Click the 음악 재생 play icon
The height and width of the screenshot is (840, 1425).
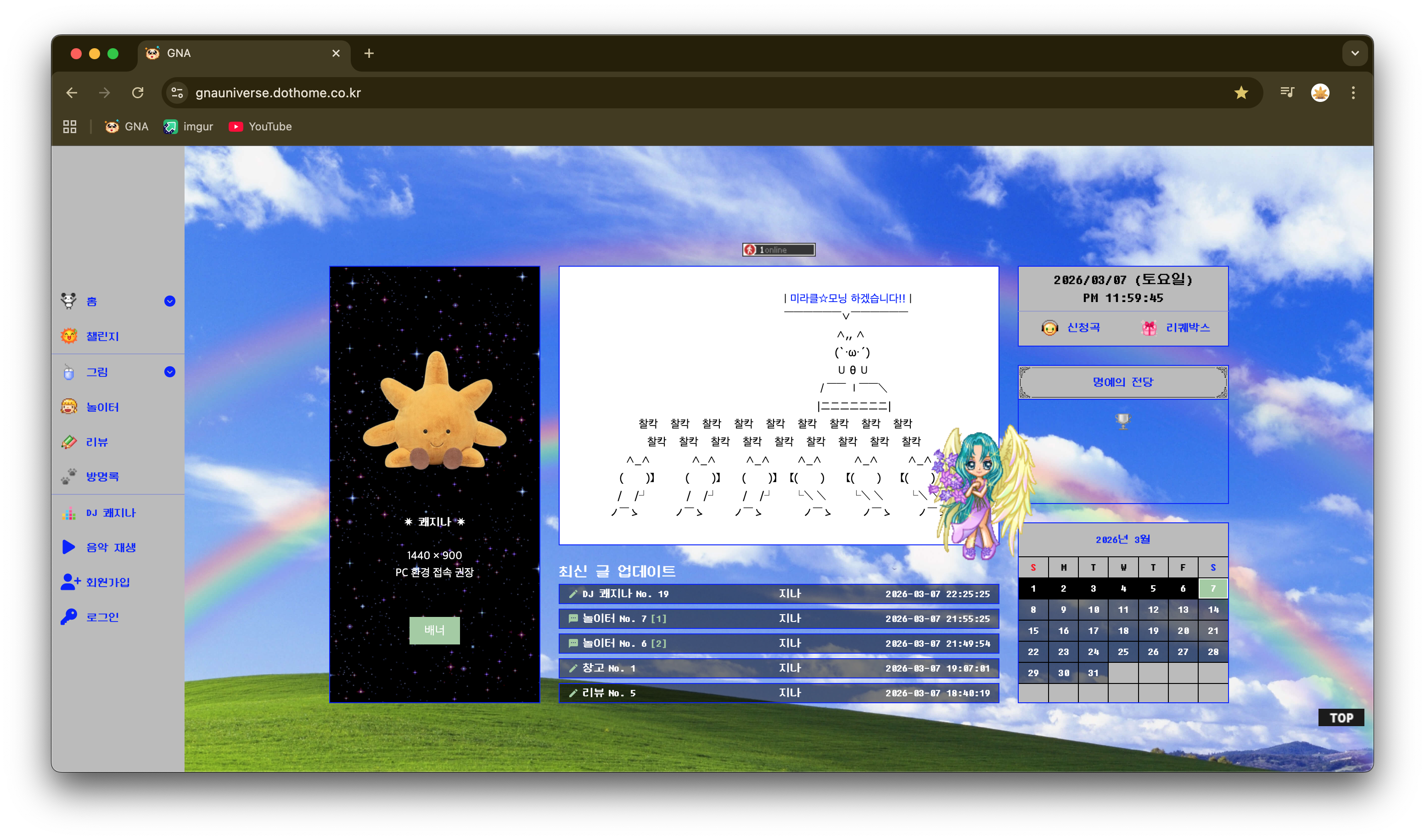(69, 547)
